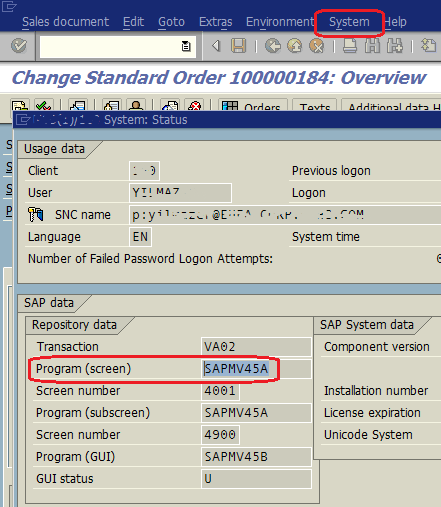The height and width of the screenshot is (507, 441).
Task: Click the Save diskette icon
Action: point(238,46)
